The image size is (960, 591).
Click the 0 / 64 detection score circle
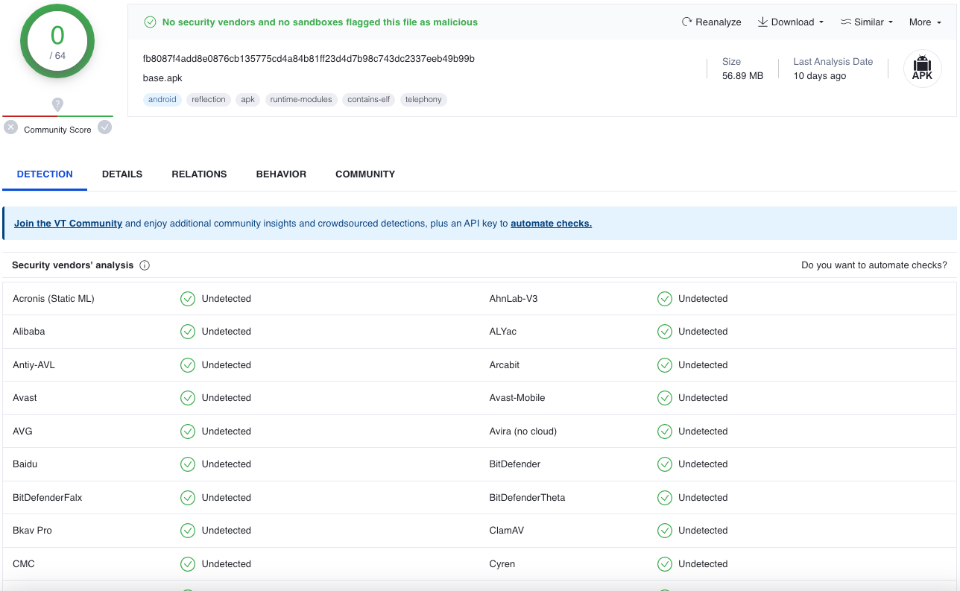click(58, 41)
